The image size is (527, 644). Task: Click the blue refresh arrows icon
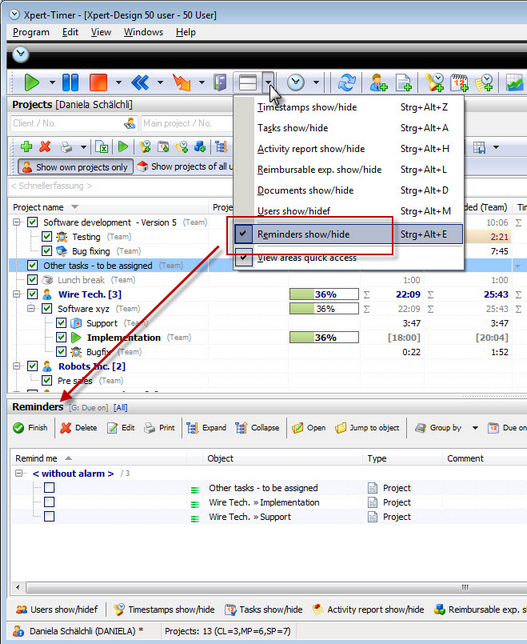coord(346,82)
